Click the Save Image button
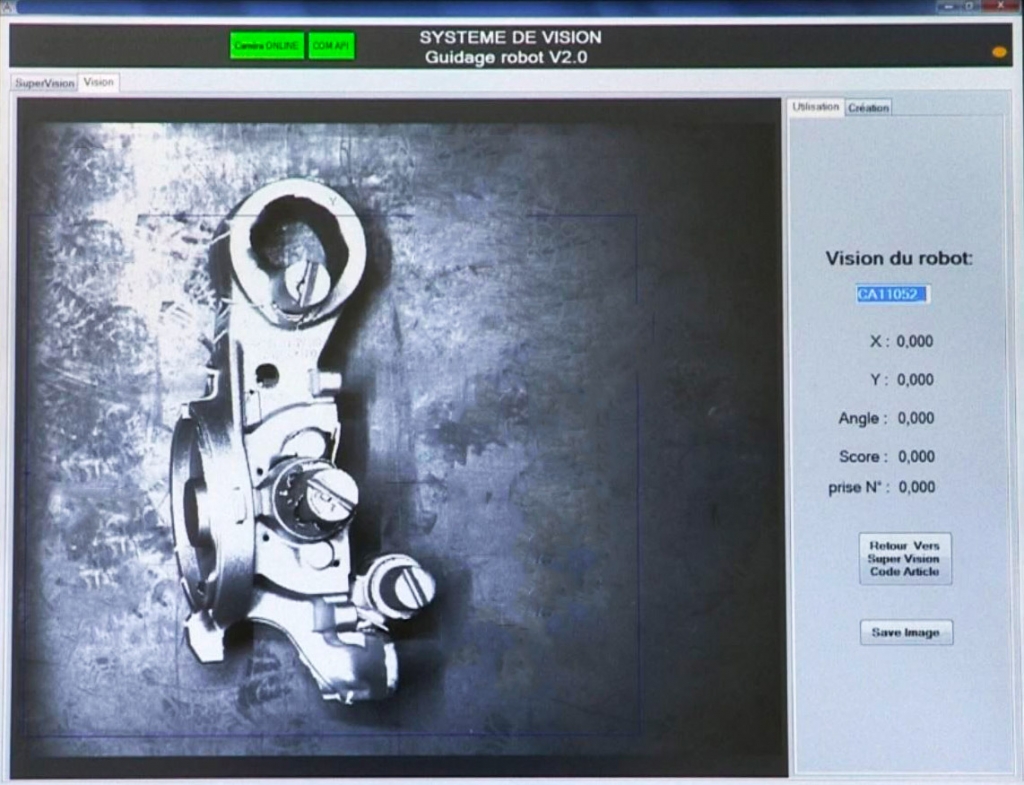 906,632
